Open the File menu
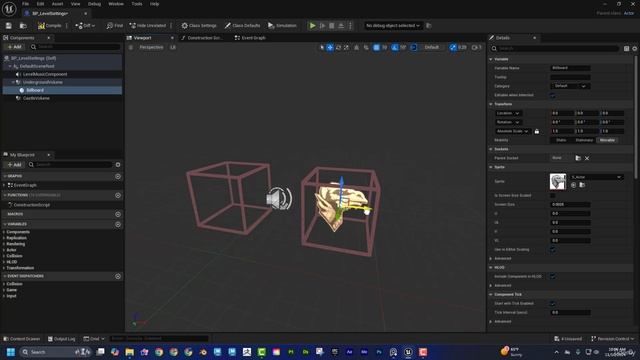Image resolution: width=640 pixels, height=360 pixels. point(25,4)
